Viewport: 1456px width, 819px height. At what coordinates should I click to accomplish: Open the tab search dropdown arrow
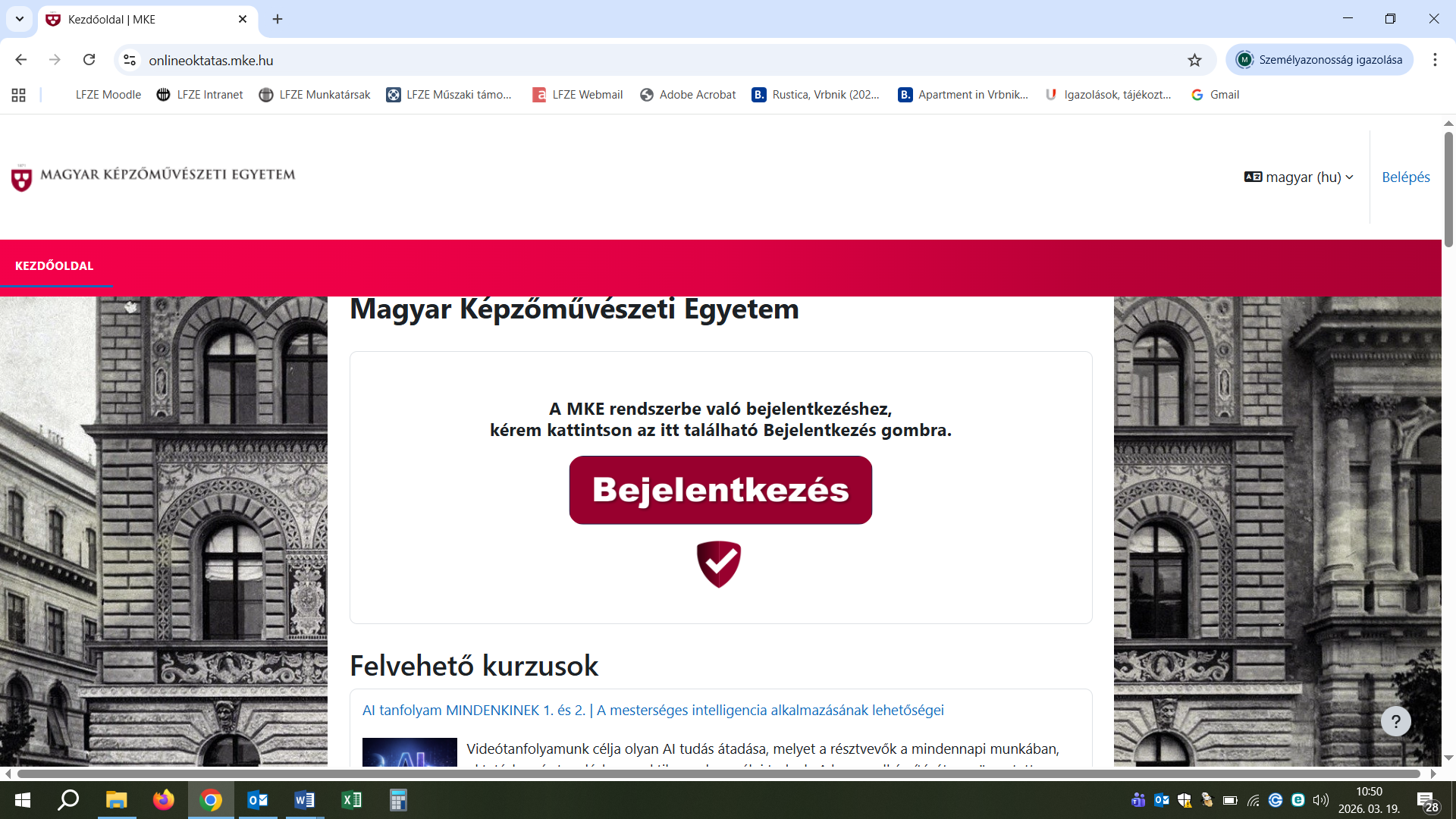(x=20, y=19)
